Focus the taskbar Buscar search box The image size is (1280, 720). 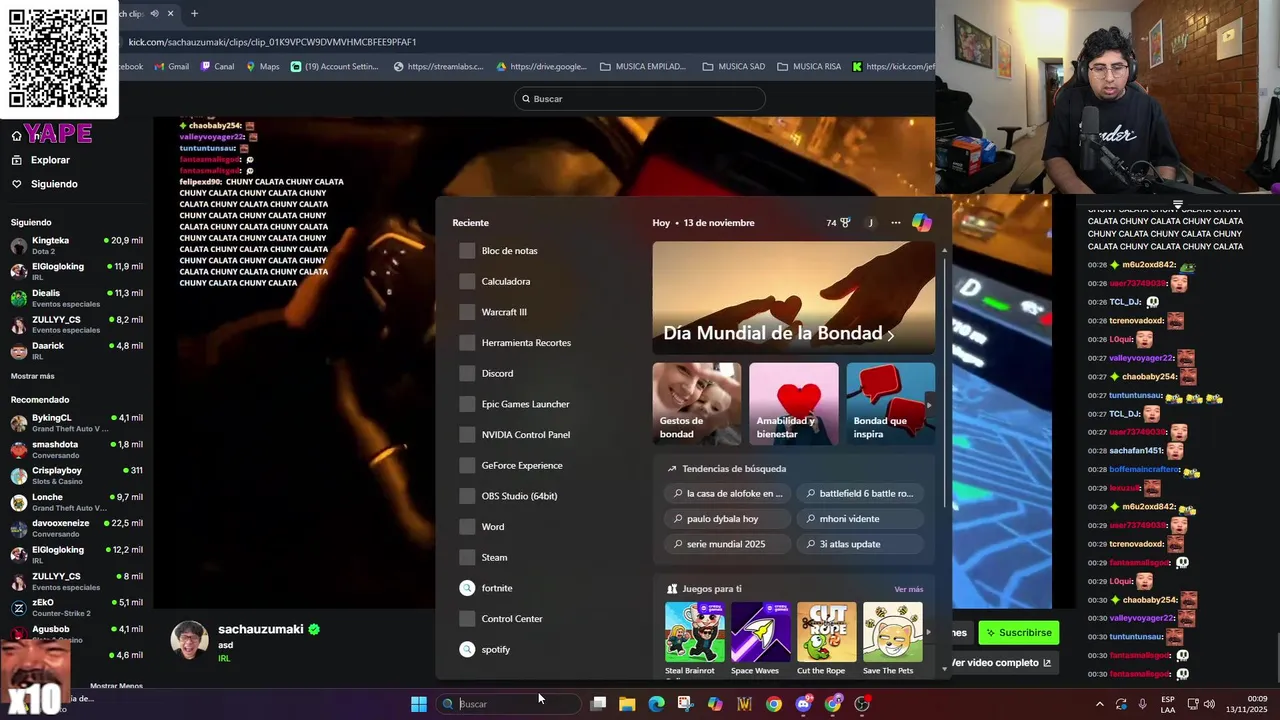click(510, 704)
